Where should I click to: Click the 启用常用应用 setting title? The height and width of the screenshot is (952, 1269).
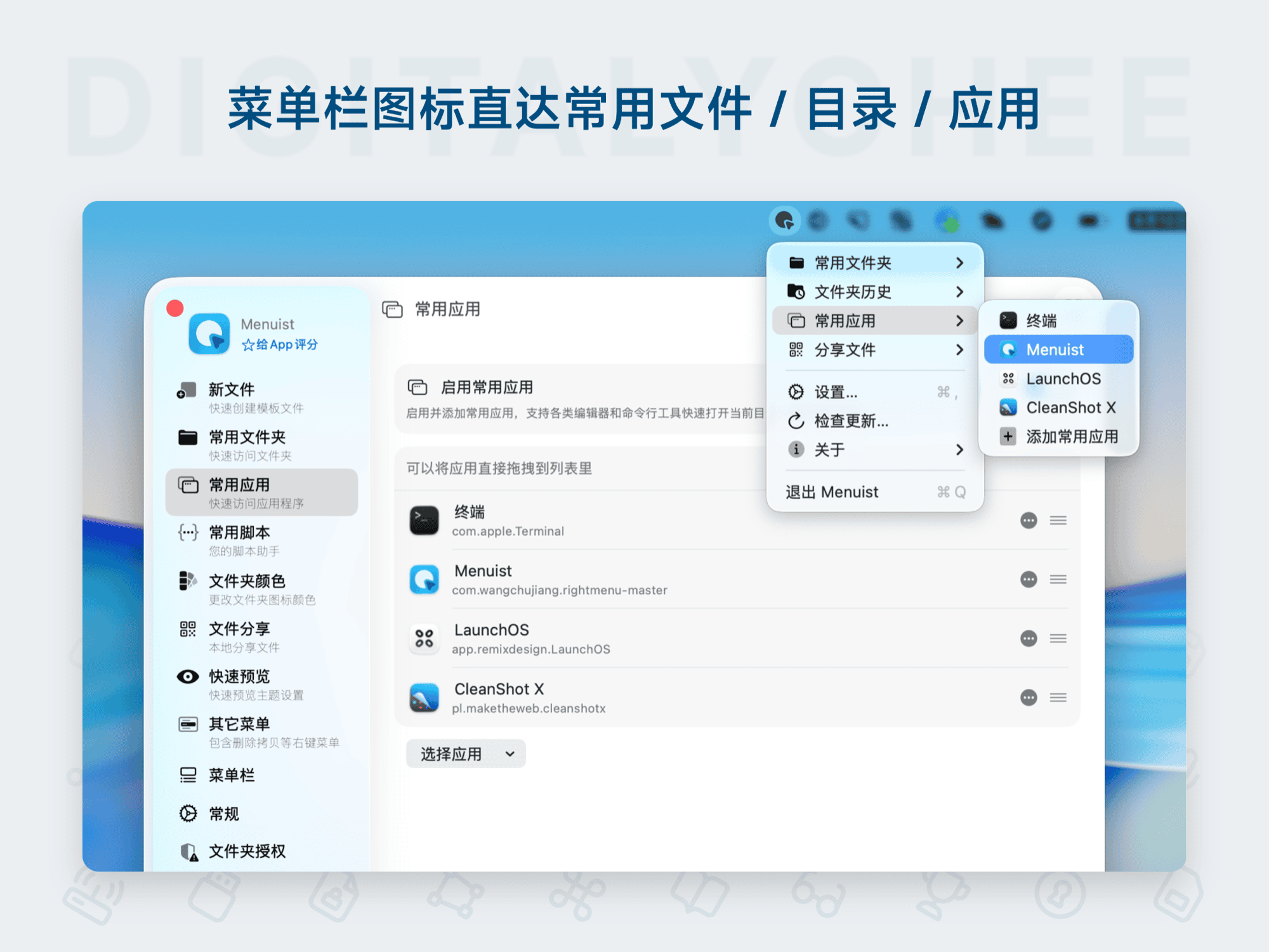click(x=487, y=387)
